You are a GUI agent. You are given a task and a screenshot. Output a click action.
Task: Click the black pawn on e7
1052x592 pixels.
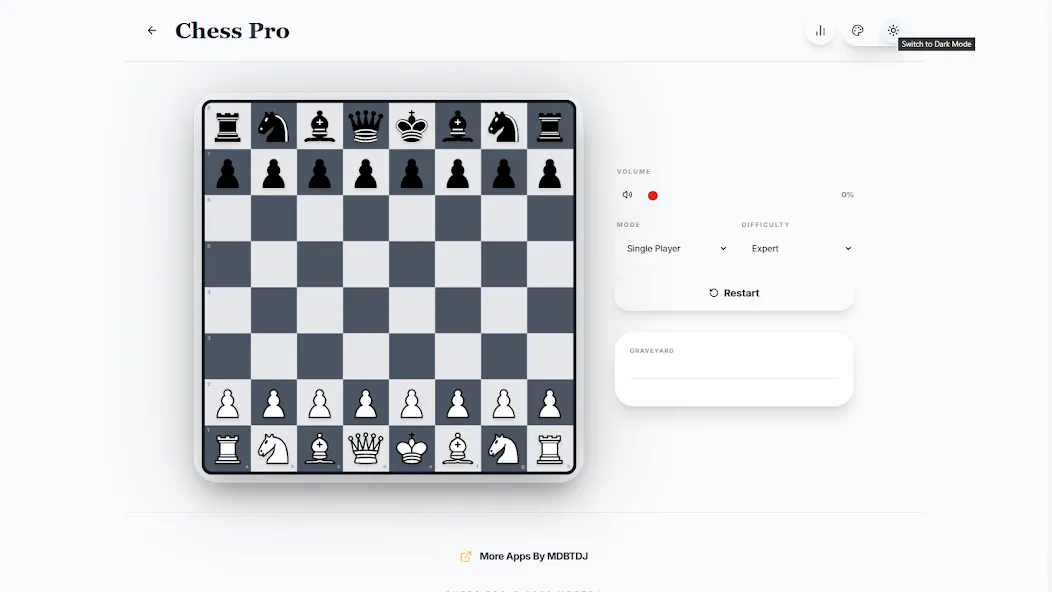[412, 172]
